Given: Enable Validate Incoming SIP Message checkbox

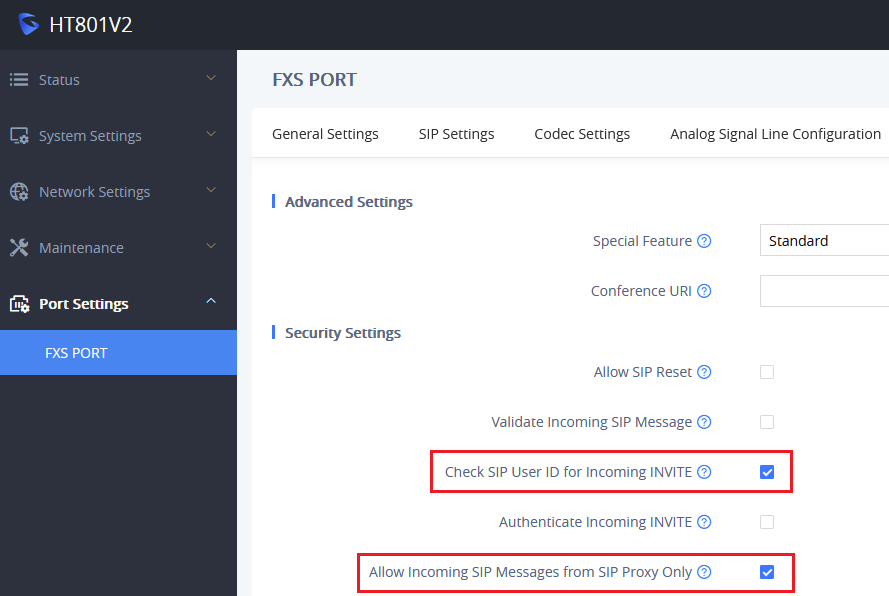Looking at the screenshot, I should click(x=767, y=422).
